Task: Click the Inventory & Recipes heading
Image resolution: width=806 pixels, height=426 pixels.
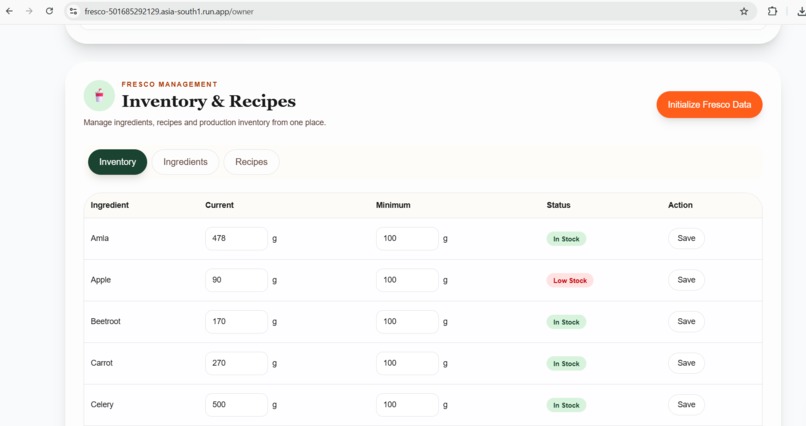Action: [209, 101]
